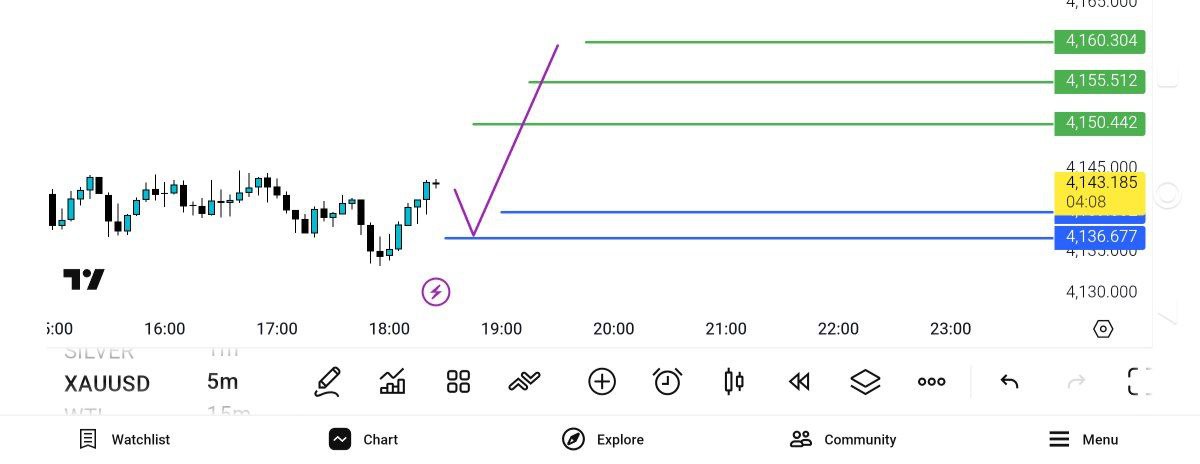Screen dimensions: 1200x464
Task: Click the purple lightning bolt event marker
Action: [x=436, y=292]
